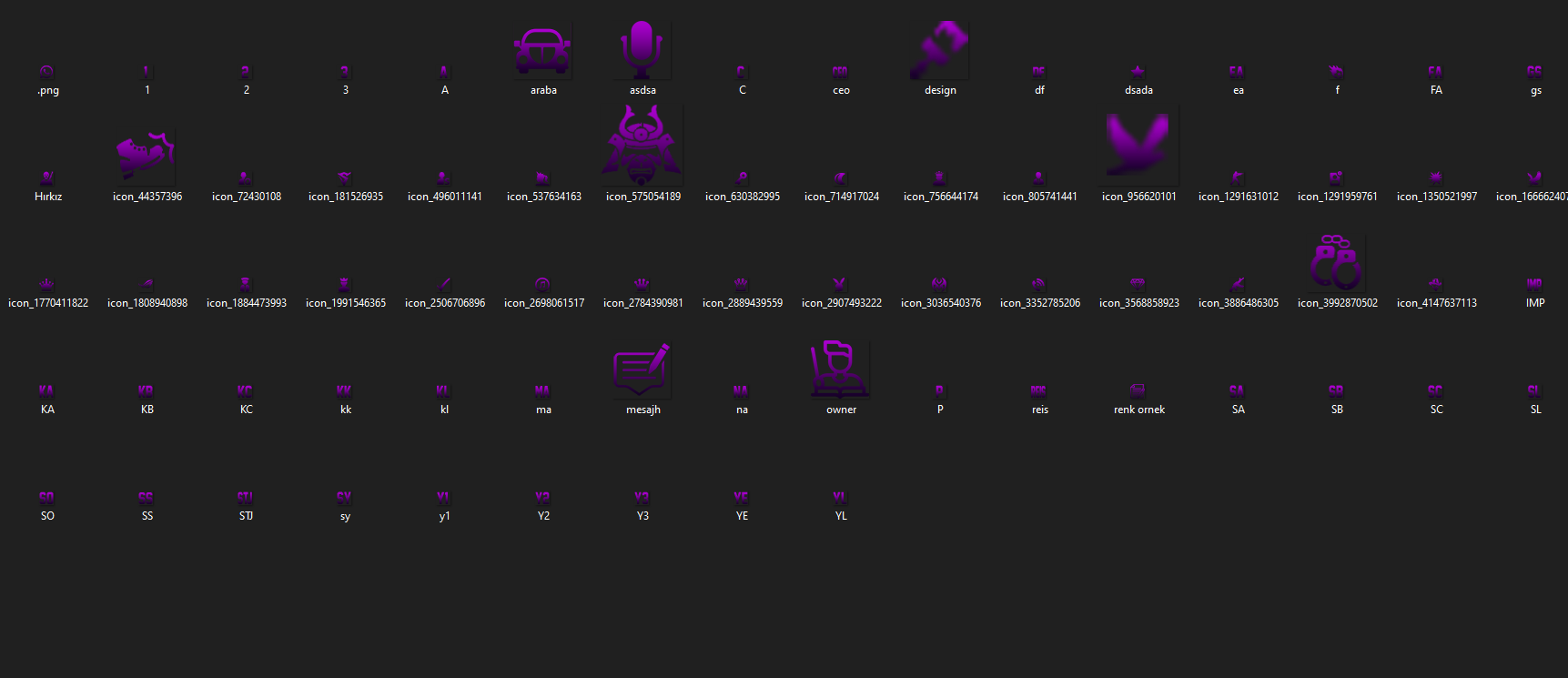Select the icon_1291959761 file
1568x678 pixels.
[x=1336, y=177]
